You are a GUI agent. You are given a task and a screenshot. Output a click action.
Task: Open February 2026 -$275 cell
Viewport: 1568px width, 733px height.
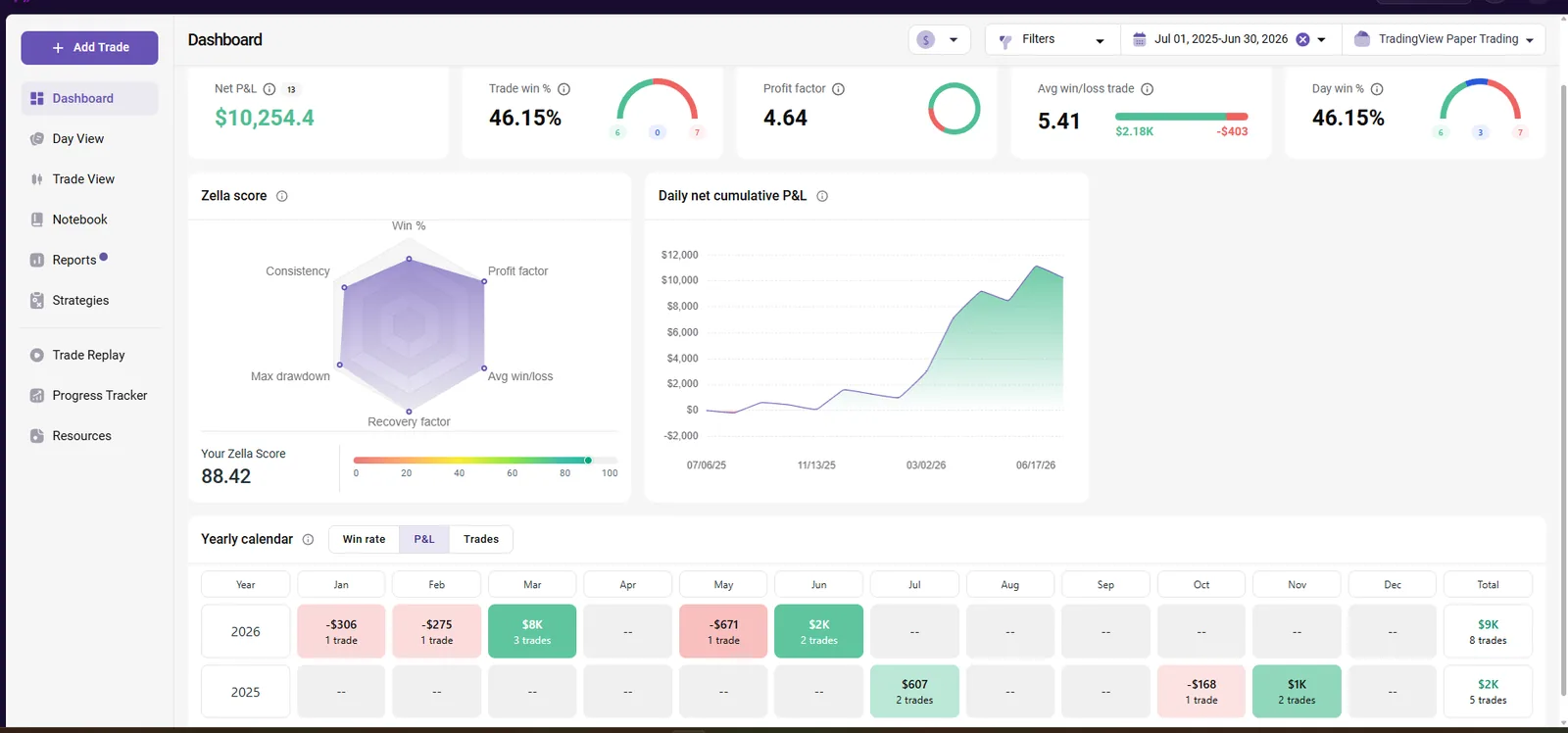coord(437,631)
